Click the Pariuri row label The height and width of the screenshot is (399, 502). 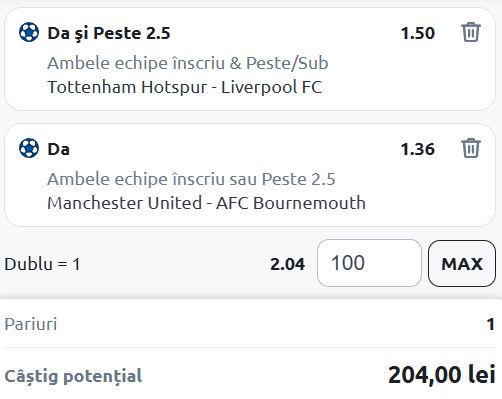coord(31,324)
